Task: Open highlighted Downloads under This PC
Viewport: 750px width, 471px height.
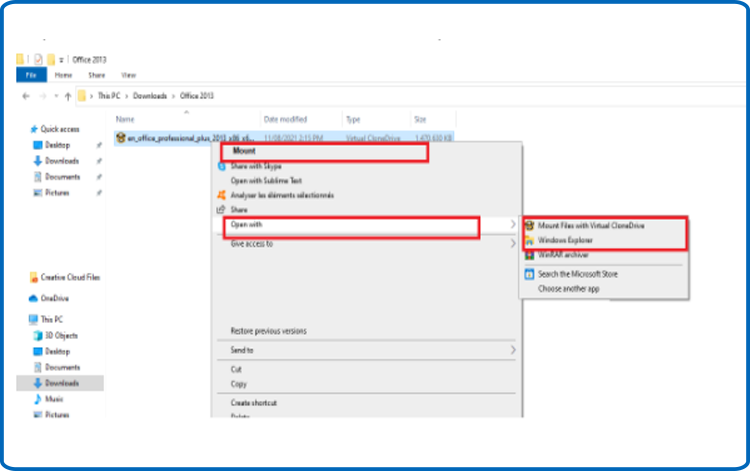Action: pyautogui.click(x=60, y=383)
